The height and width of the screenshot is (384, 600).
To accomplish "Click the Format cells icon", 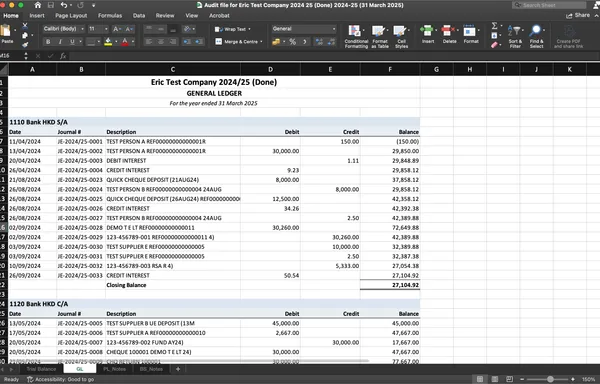I will [x=469, y=30].
